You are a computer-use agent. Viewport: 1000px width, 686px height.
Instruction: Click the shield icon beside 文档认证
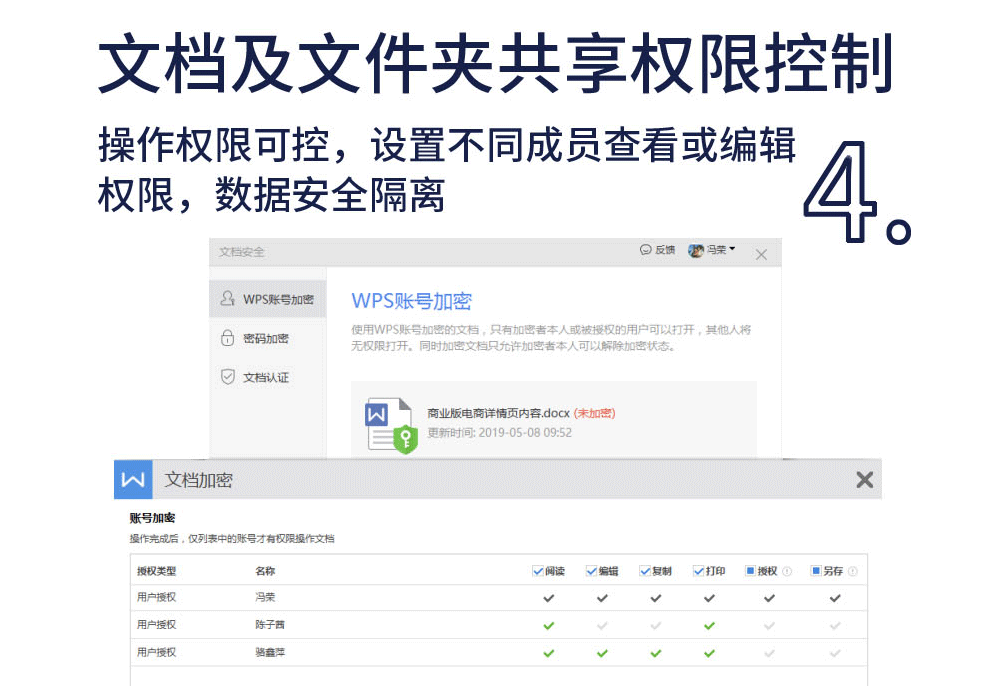click(x=227, y=377)
